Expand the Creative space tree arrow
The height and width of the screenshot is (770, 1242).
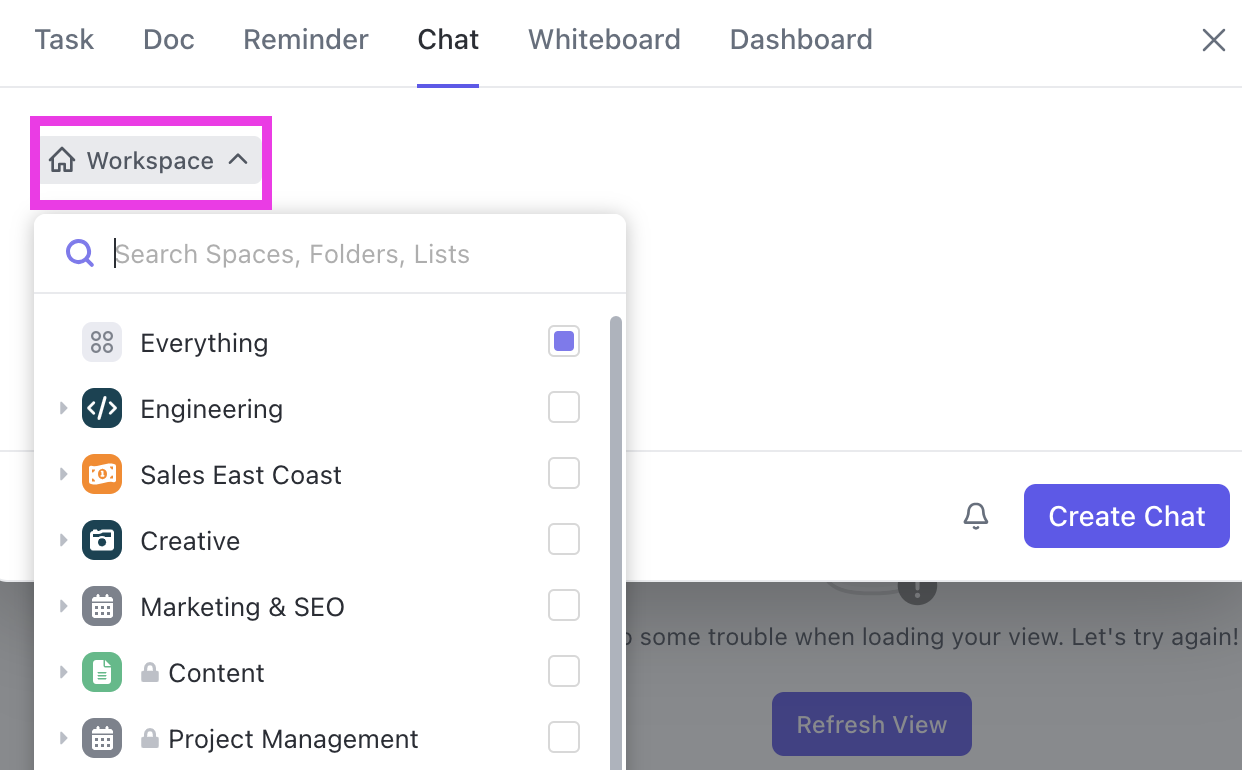pyautogui.click(x=63, y=540)
